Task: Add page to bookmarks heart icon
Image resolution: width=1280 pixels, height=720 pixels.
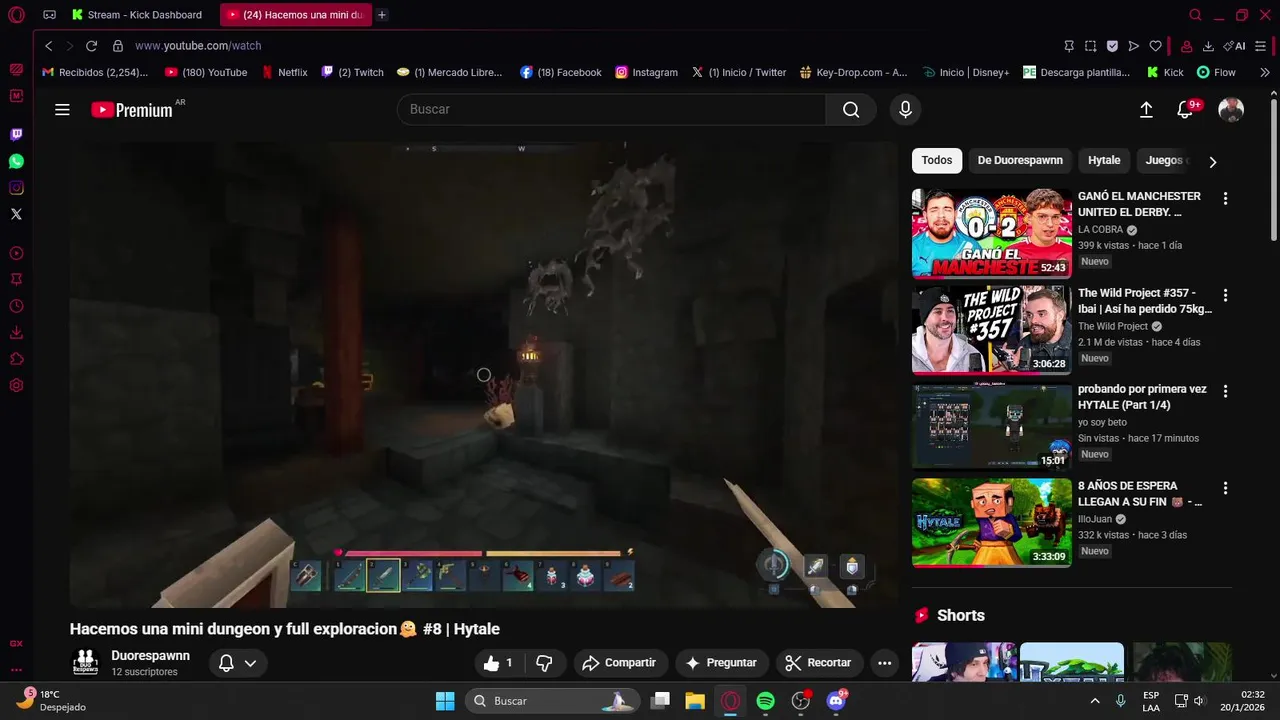Action: point(1155,46)
